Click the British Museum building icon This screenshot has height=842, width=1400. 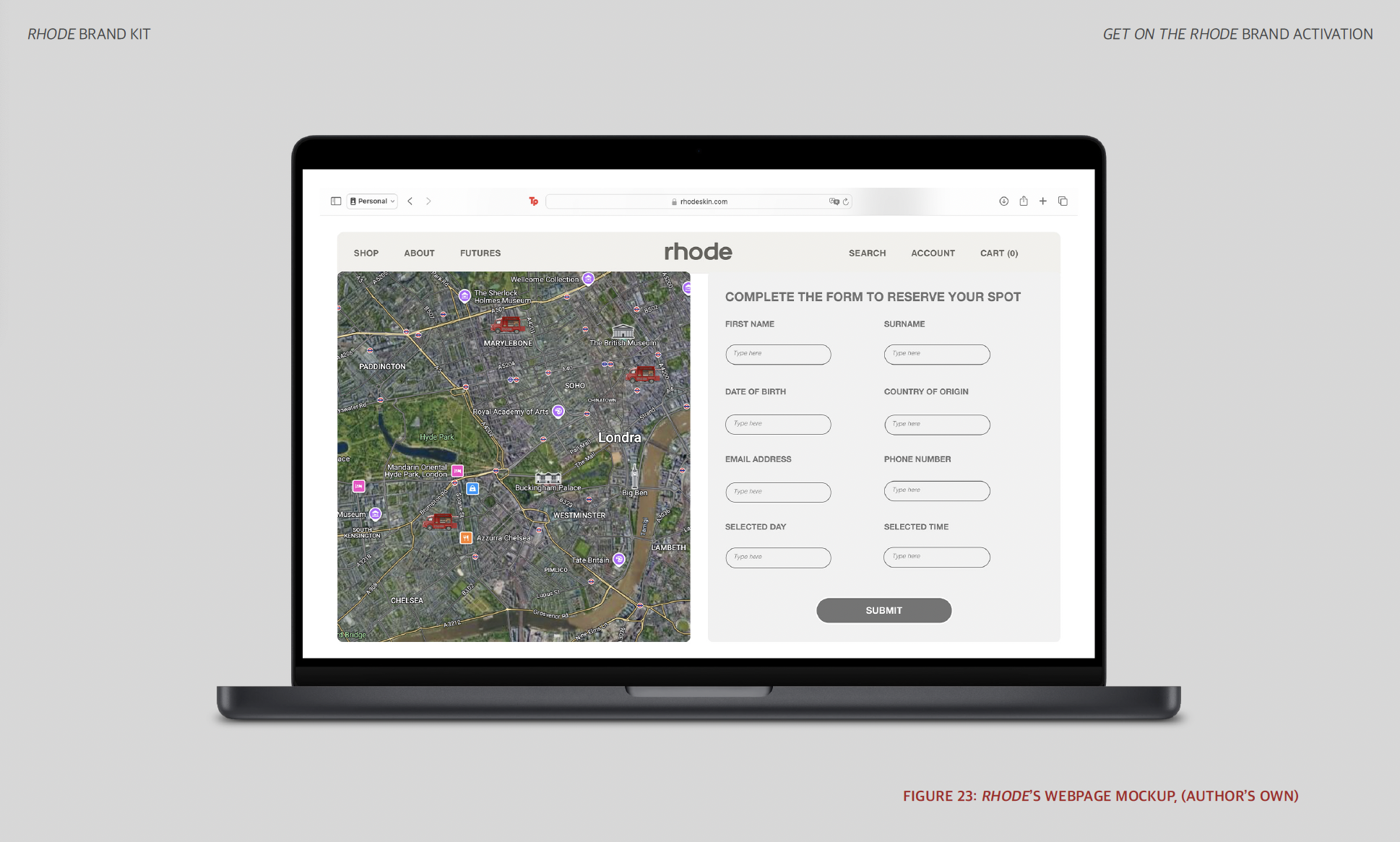(623, 331)
